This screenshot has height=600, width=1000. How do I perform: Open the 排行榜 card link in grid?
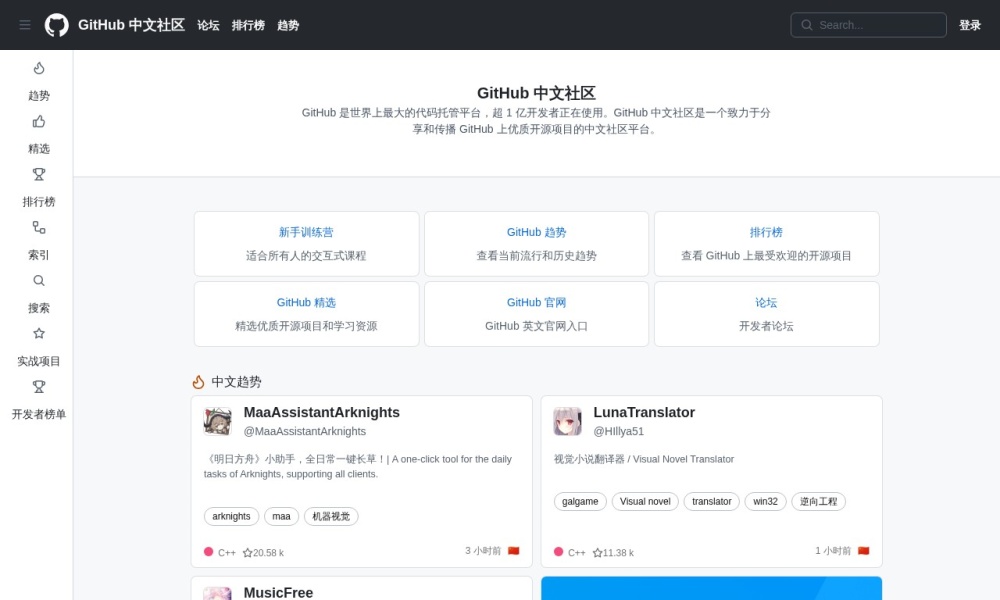coord(767,232)
